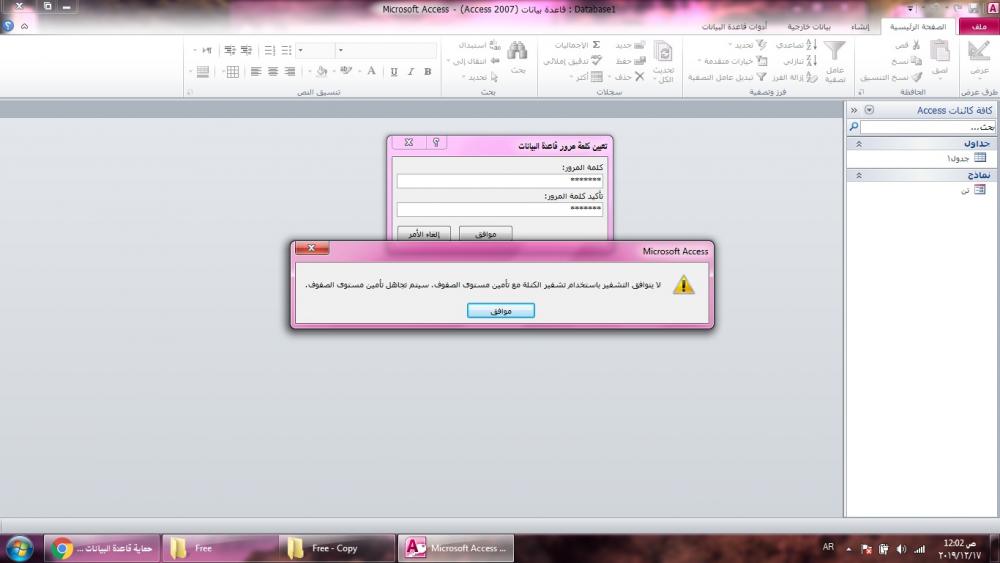The width and height of the screenshot is (1000, 563).
Task: Pick the background fill bucket color
Action: [x=321, y=71]
